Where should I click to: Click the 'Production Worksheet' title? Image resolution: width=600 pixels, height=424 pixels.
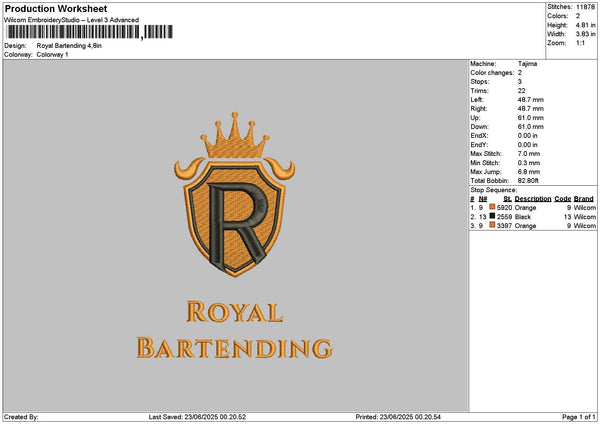pos(56,8)
